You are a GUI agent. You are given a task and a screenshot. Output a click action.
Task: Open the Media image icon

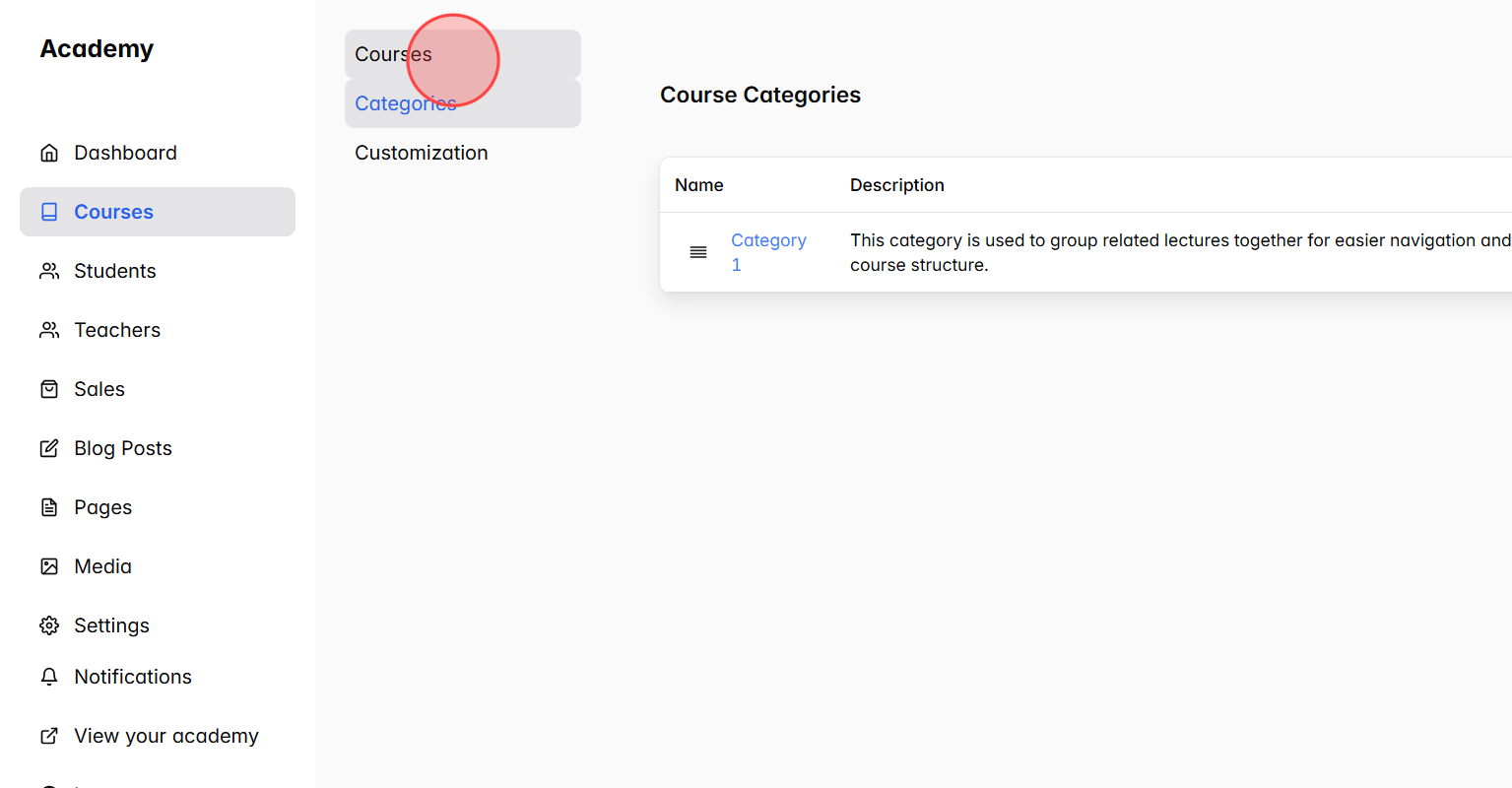click(x=49, y=565)
